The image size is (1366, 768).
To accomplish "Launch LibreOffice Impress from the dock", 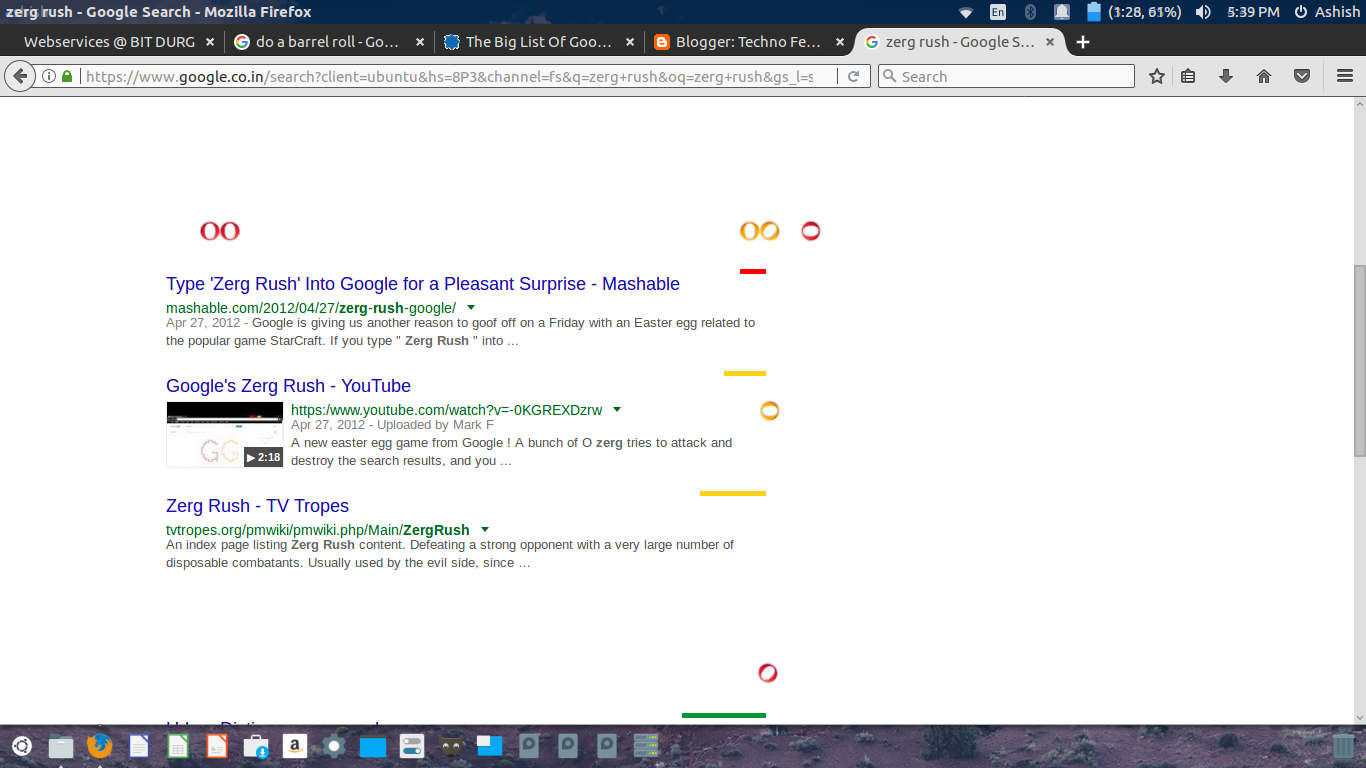I will click(x=217, y=746).
